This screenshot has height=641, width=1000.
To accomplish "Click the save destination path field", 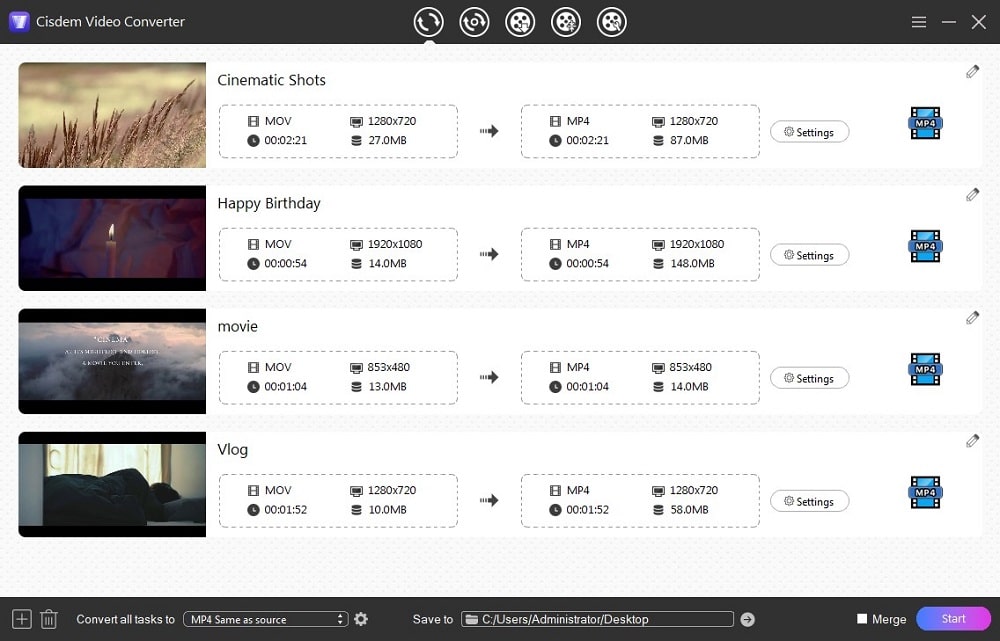I will pyautogui.click(x=597, y=619).
